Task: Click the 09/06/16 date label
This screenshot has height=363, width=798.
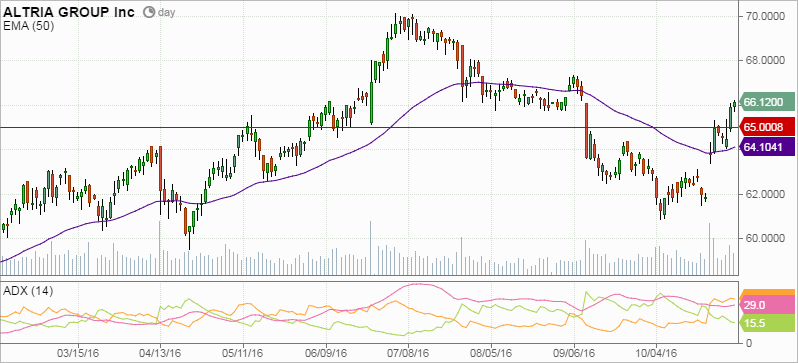Action: 574,352
